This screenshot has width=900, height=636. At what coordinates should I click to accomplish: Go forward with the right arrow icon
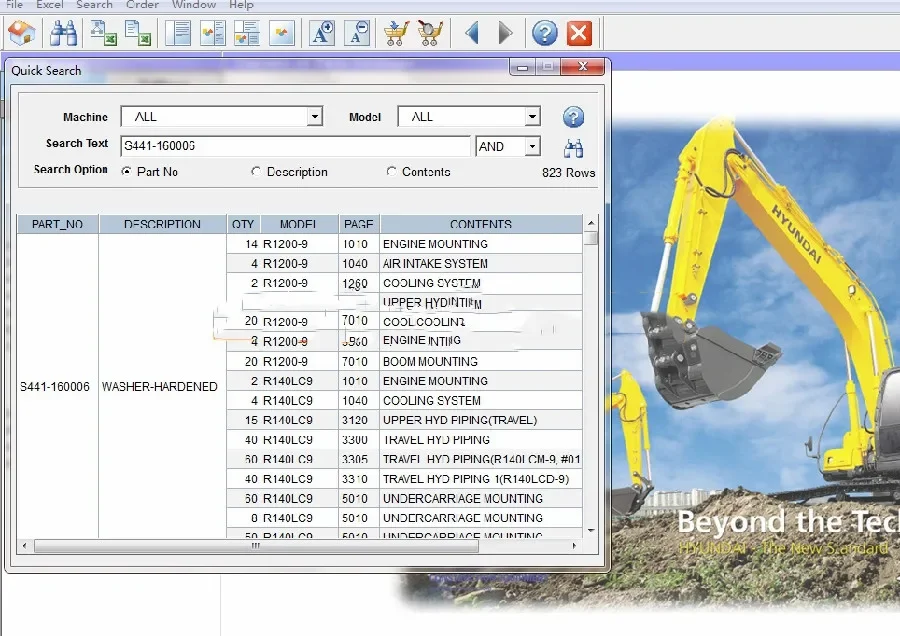505,33
